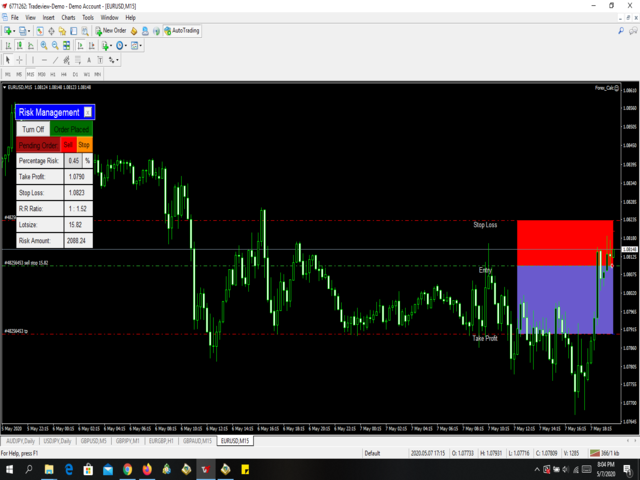Expand the chart templates dropdown

141,46
